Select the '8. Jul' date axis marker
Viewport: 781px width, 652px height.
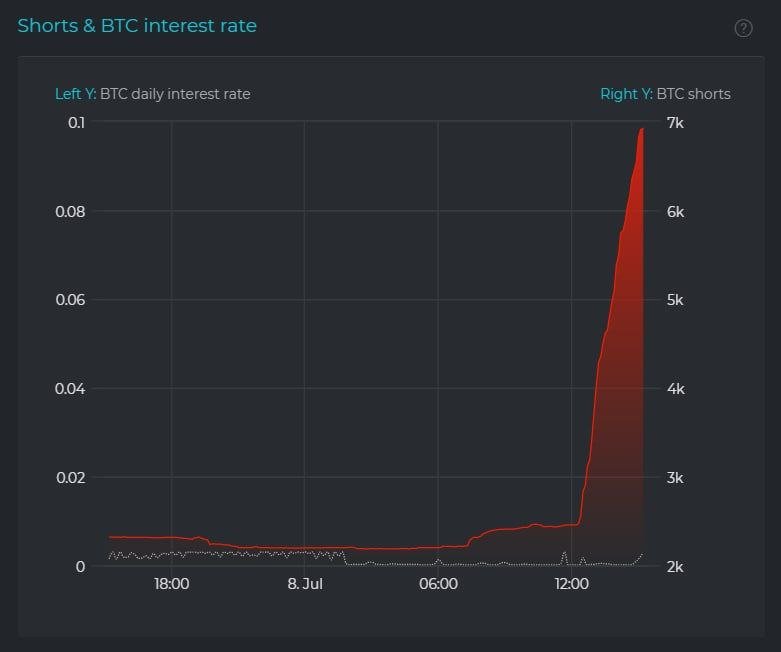coord(305,584)
